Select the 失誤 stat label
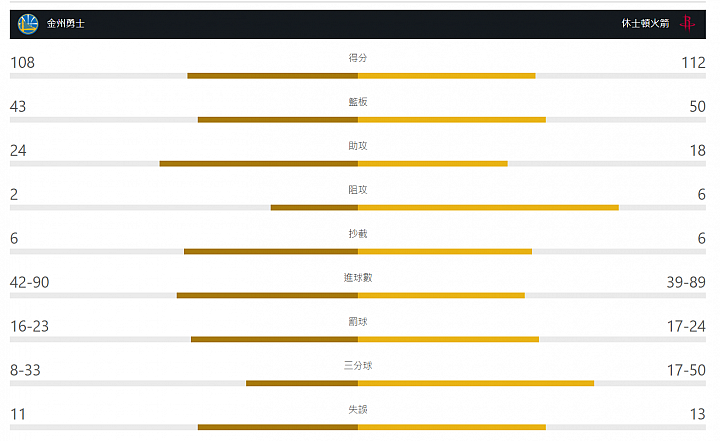The height and width of the screenshot is (441, 720). tap(358, 409)
